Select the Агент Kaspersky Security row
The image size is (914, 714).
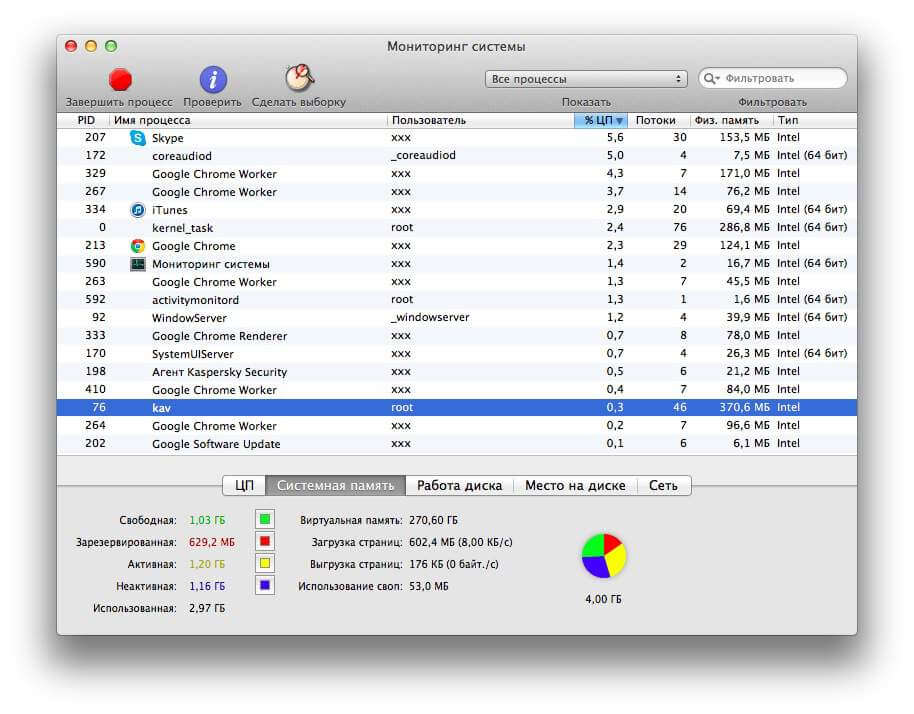pyautogui.click(x=457, y=372)
